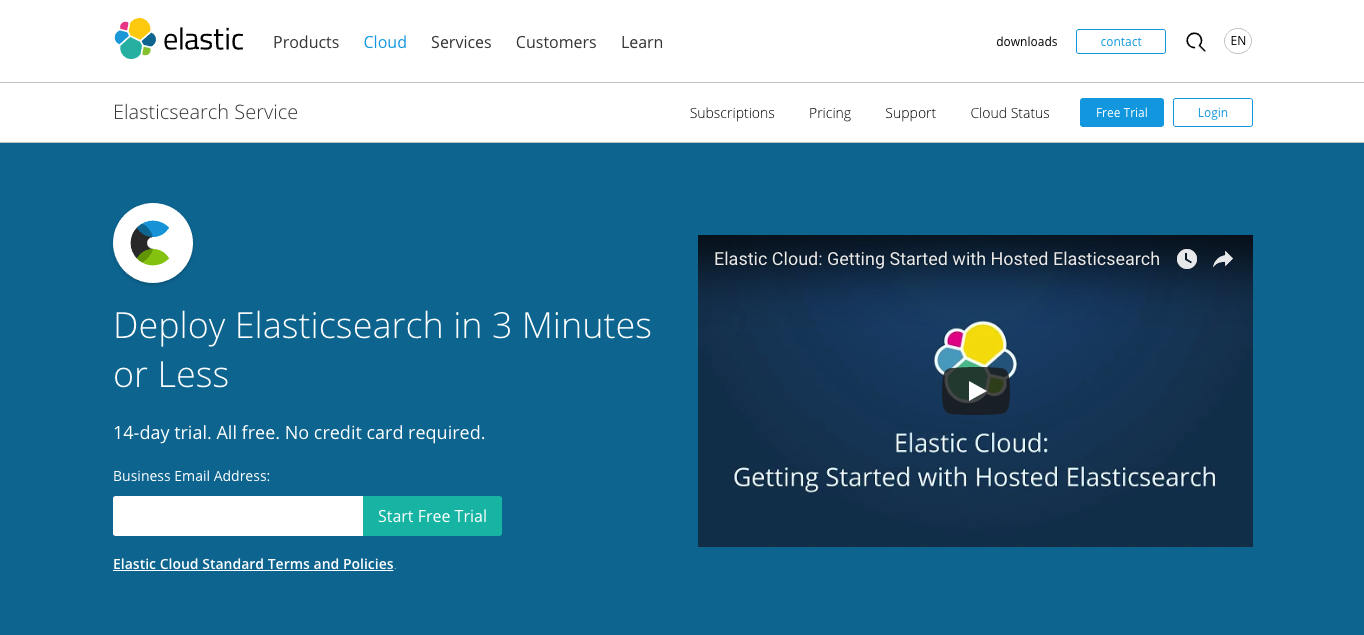This screenshot has width=1364, height=635.
Task: Click the Elastic Cloud circular logo
Action: coord(153,243)
